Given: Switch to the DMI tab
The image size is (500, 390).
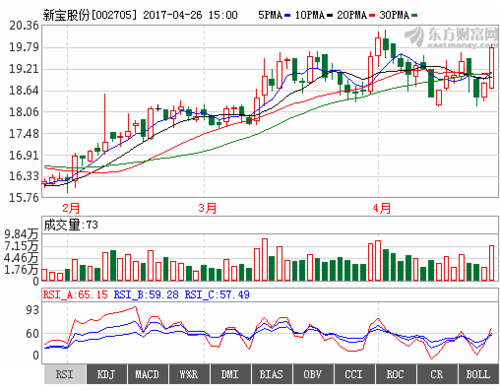Looking at the screenshot, I should coord(230,374).
